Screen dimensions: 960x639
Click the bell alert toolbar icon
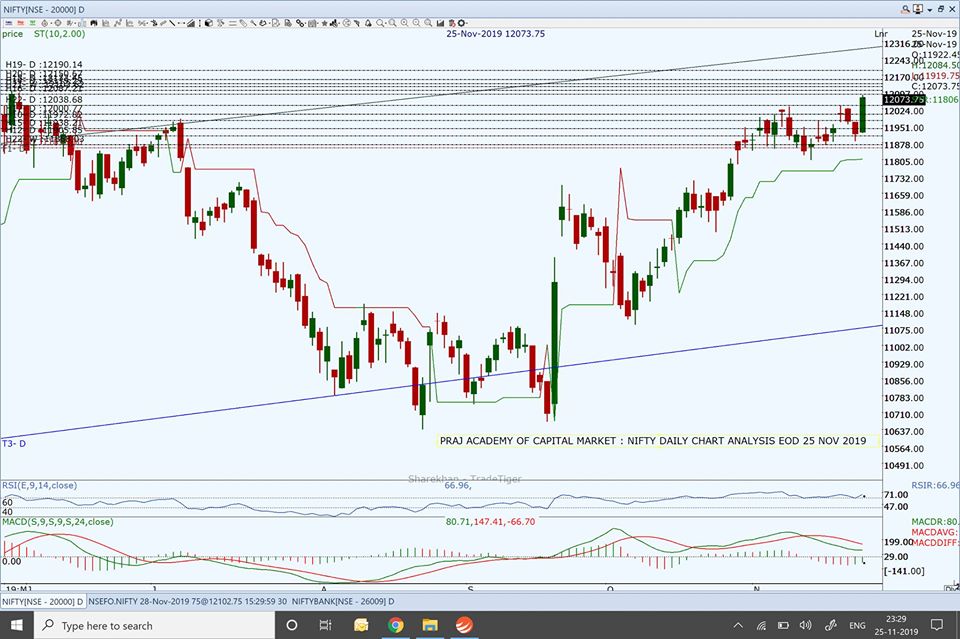pos(368,23)
